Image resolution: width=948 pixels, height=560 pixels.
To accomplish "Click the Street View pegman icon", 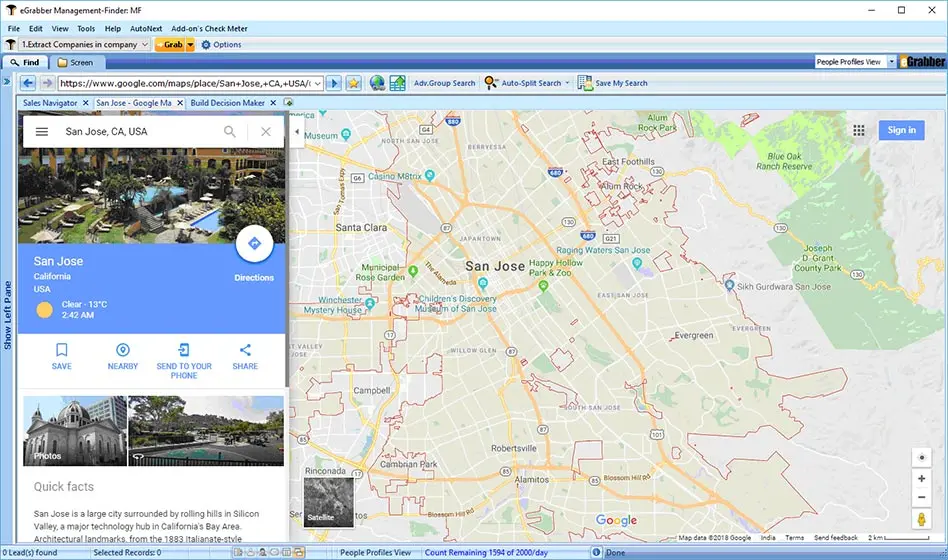I will tap(921, 519).
